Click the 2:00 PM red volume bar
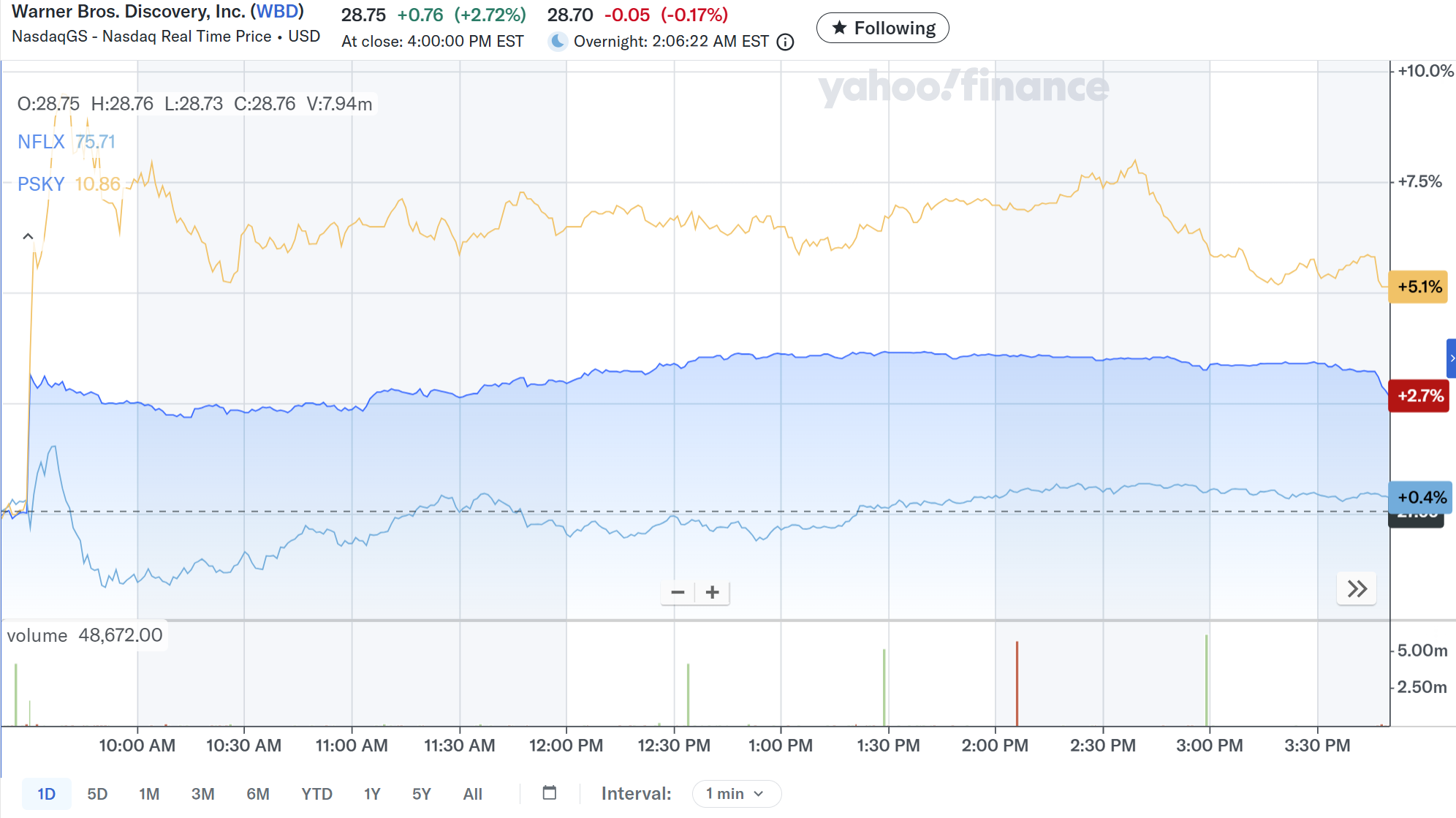The width and height of the screenshot is (1456, 818). point(1017,683)
